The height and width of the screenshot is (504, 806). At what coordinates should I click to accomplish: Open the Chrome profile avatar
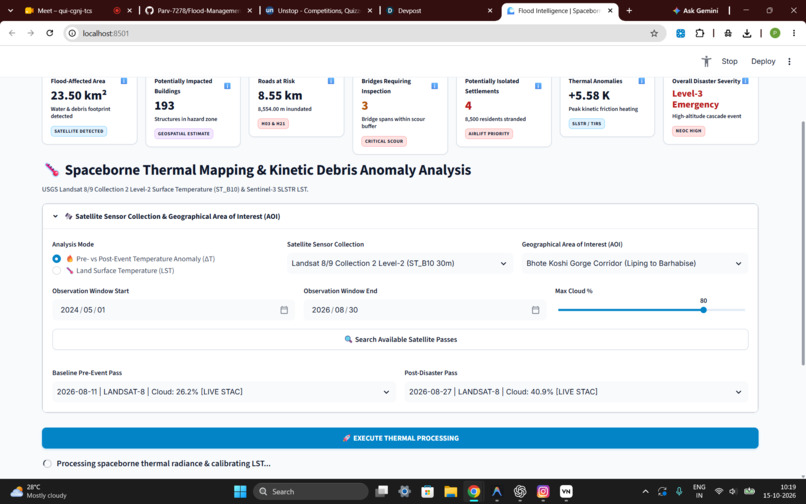775,33
